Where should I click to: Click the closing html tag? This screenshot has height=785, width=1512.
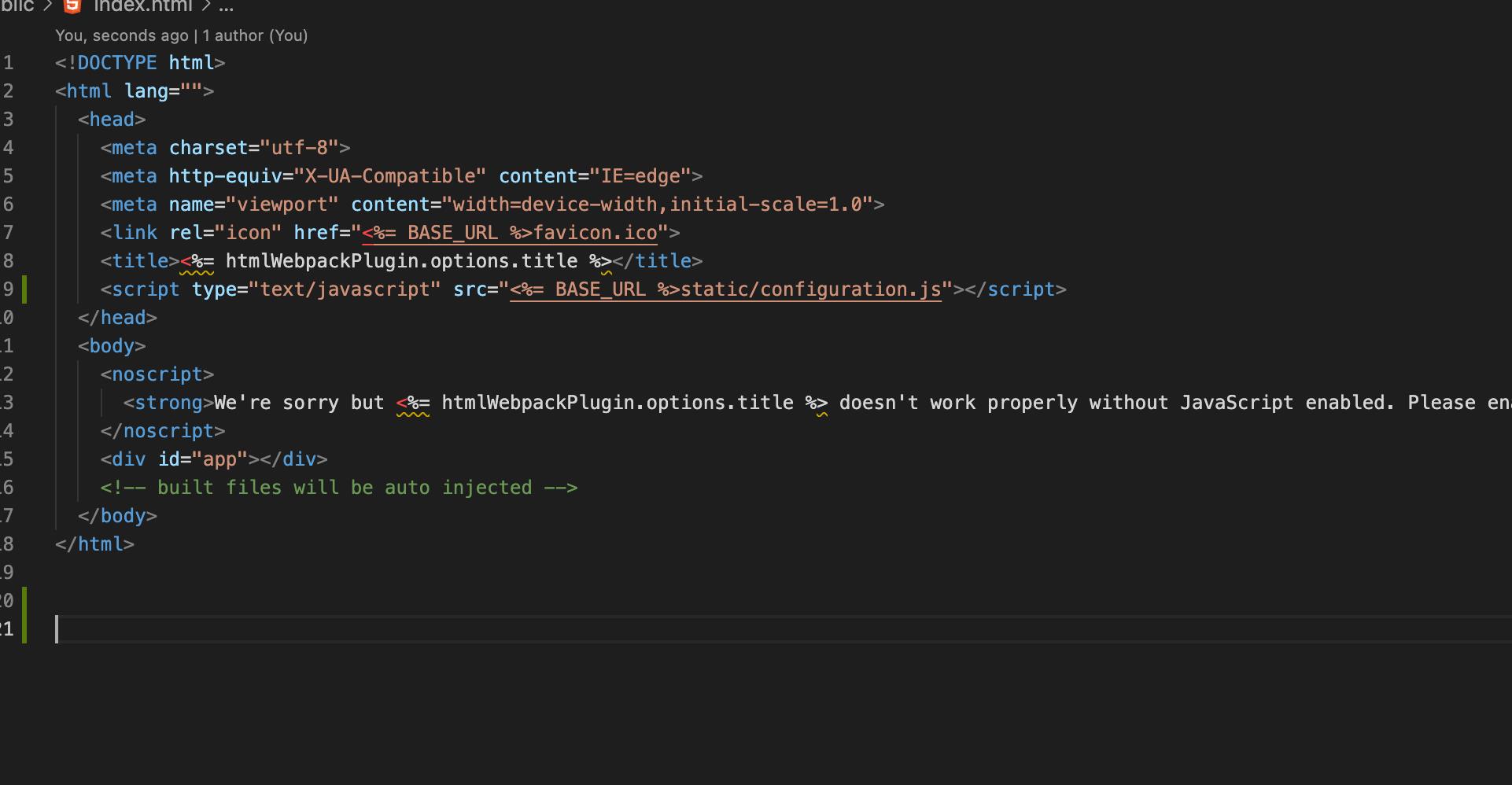[x=94, y=544]
